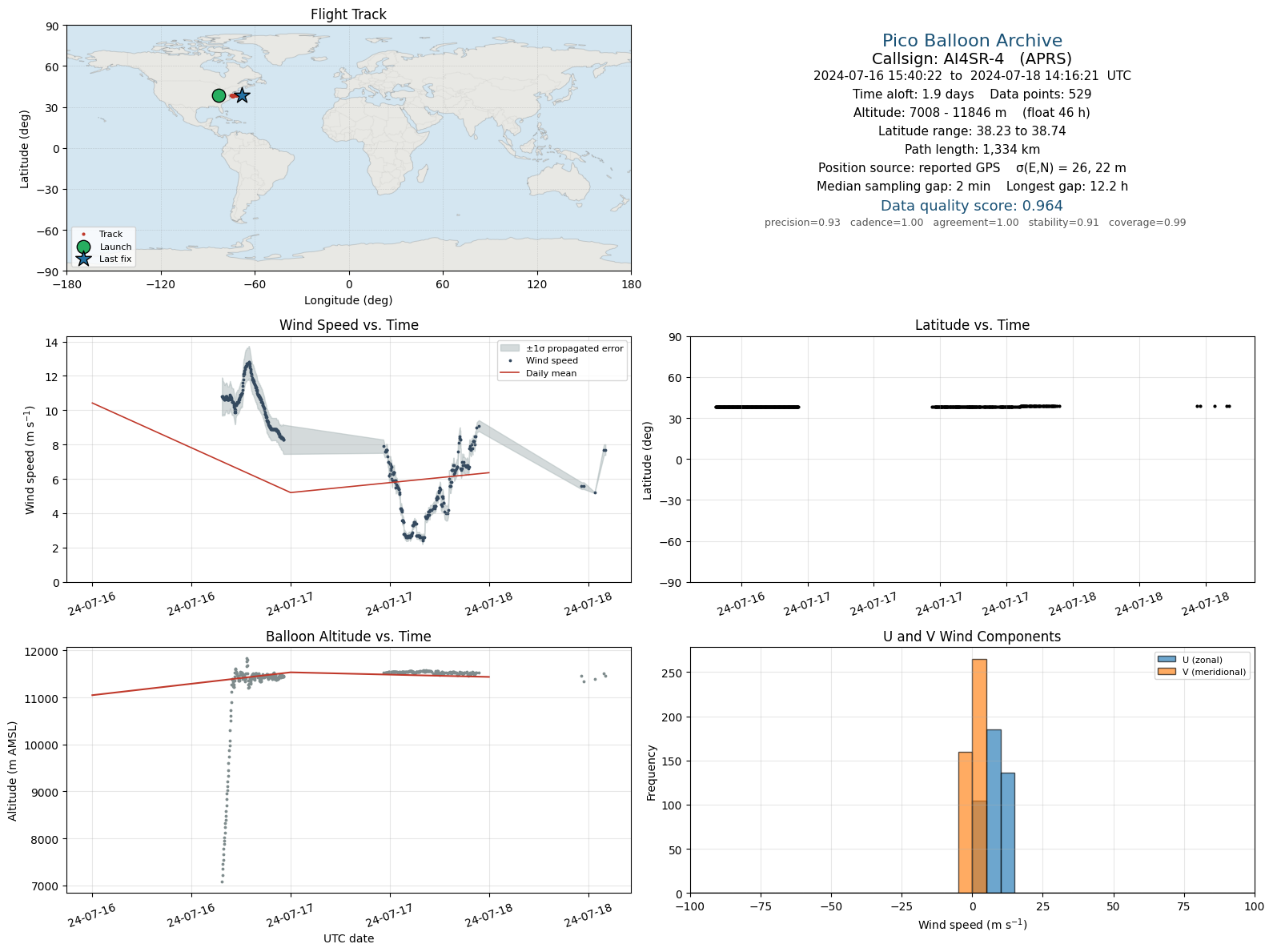The width and height of the screenshot is (1273, 952).
Task: Select the Wind speed x-axis label under the histogram
Action: click(x=972, y=924)
